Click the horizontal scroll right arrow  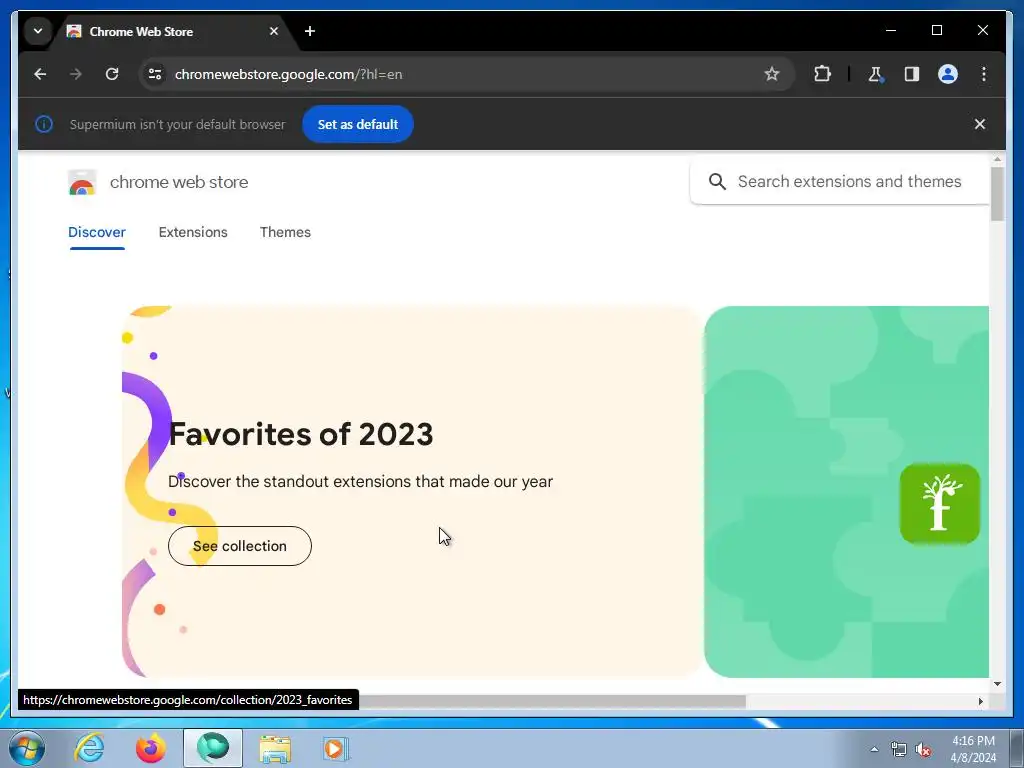pos(980,701)
